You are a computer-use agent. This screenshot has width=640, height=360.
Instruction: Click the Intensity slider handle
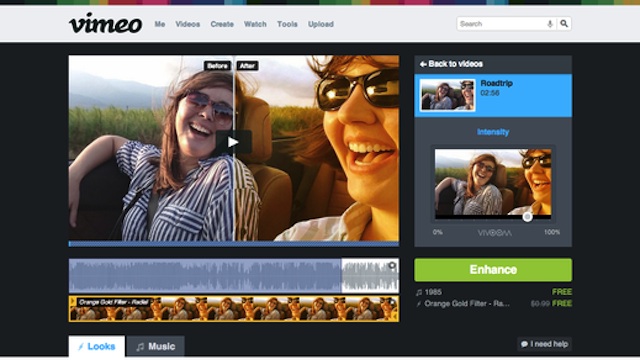[x=527, y=217]
